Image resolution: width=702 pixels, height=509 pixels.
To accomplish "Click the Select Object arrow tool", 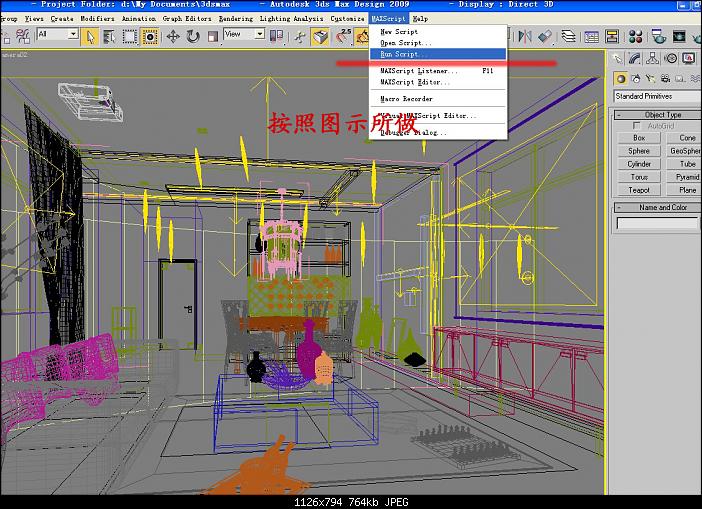I will click(90, 36).
